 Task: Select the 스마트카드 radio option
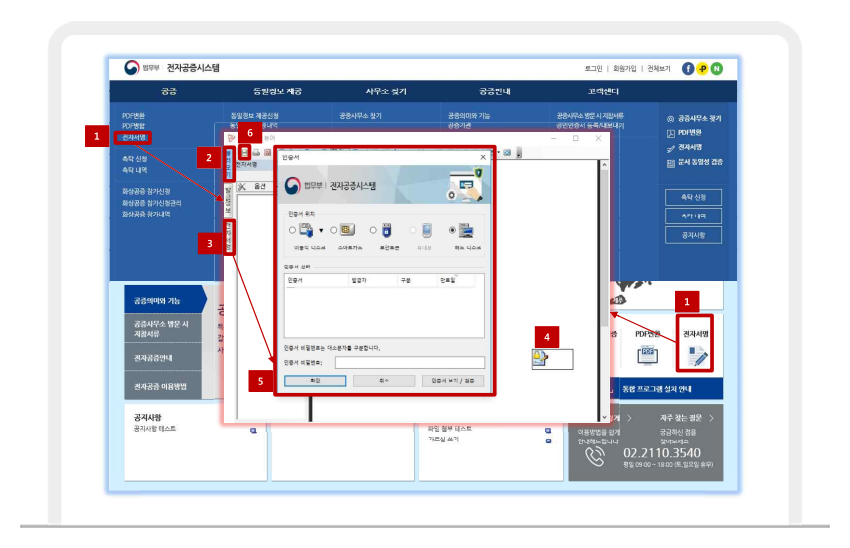pos(333,231)
